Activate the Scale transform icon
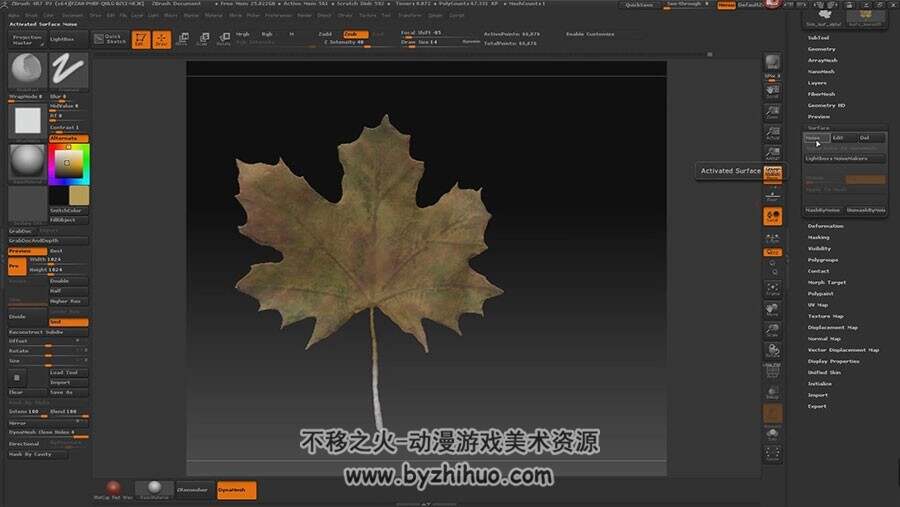The height and width of the screenshot is (507, 900). tap(203, 40)
